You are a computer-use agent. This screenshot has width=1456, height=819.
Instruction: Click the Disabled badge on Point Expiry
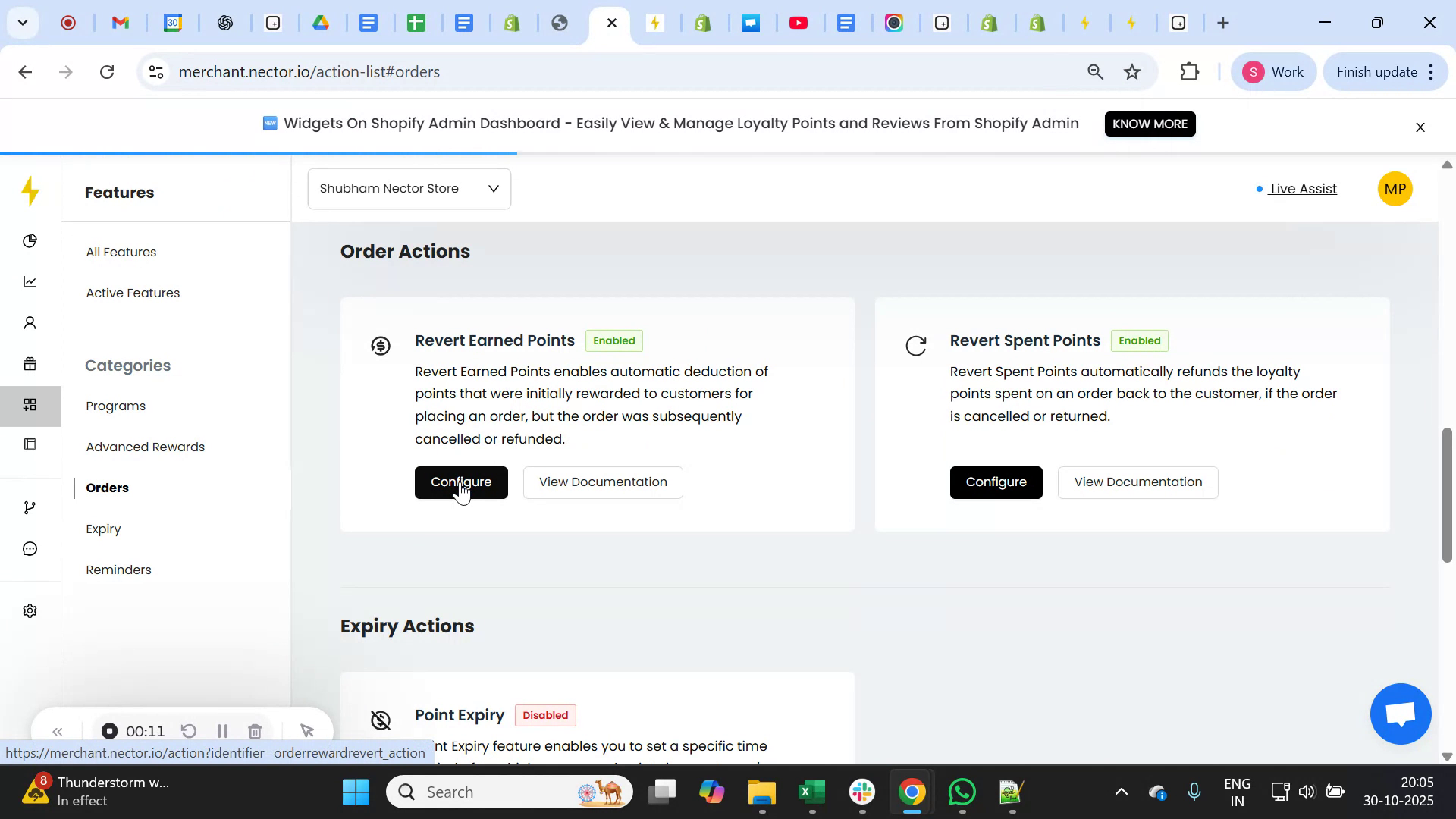[x=545, y=715]
